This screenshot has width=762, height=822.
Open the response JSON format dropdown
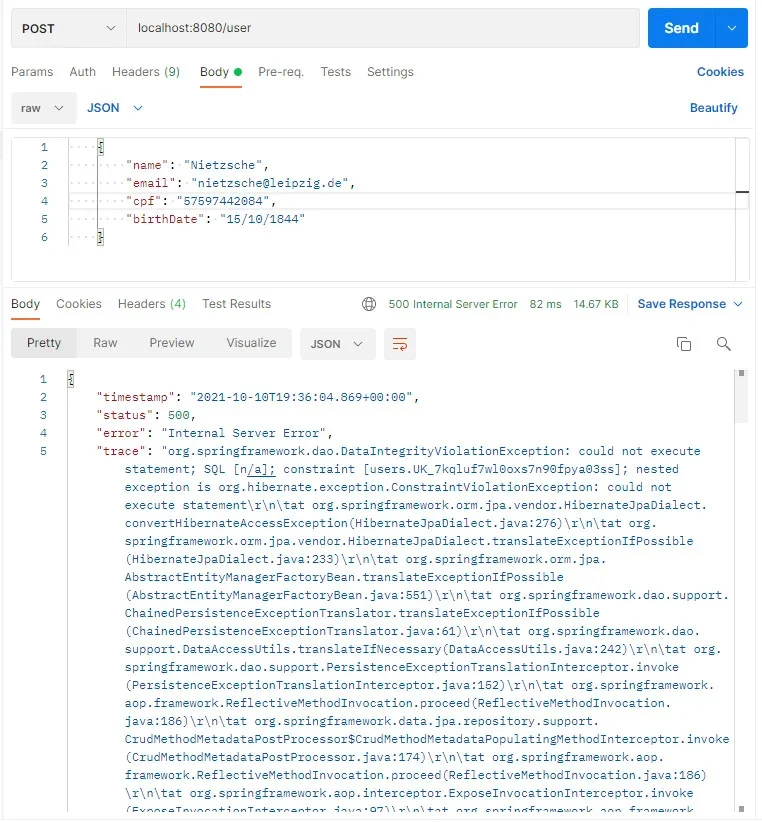[x=338, y=344]
